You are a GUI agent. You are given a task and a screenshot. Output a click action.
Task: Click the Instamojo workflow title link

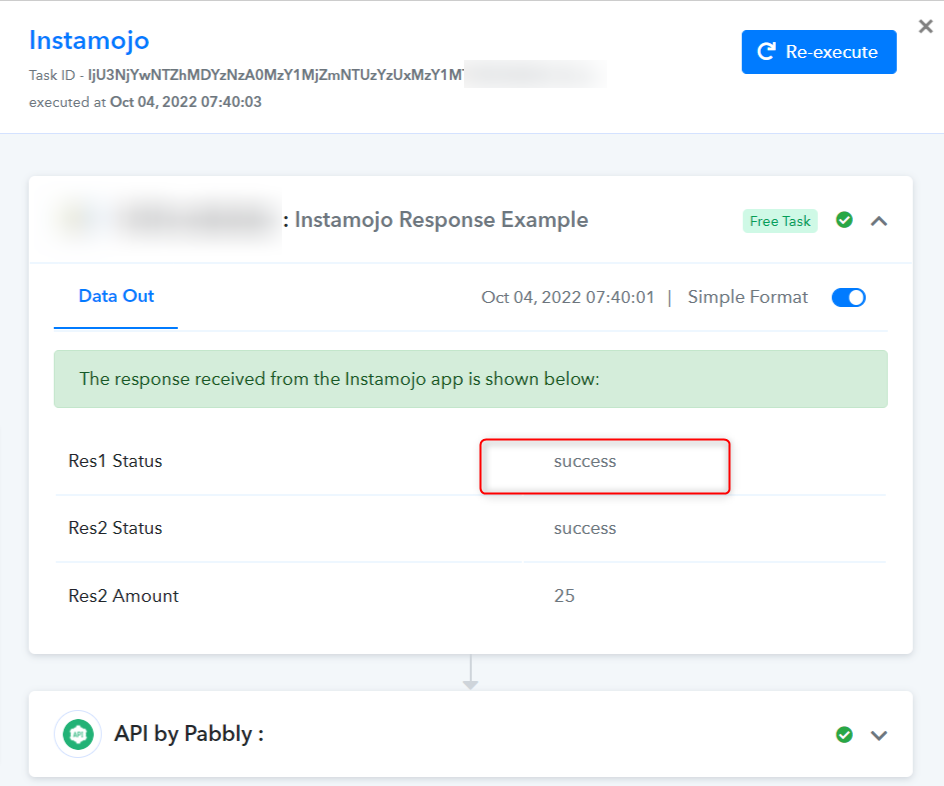click(89, 40)
